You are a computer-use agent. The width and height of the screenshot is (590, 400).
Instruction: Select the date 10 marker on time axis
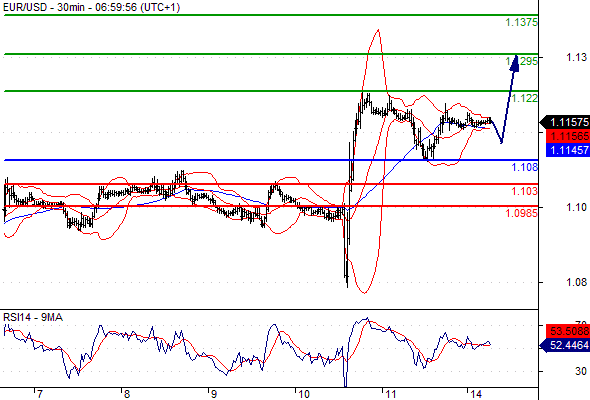coord(303,394)
